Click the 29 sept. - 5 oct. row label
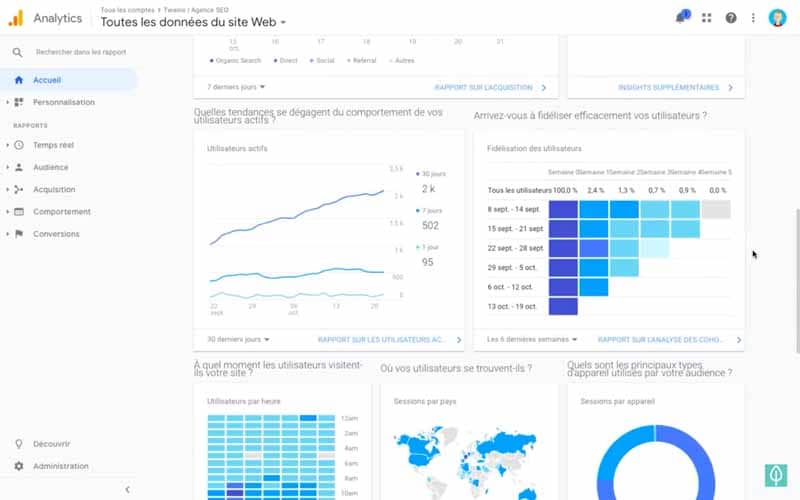 click(x=512, y=268)
